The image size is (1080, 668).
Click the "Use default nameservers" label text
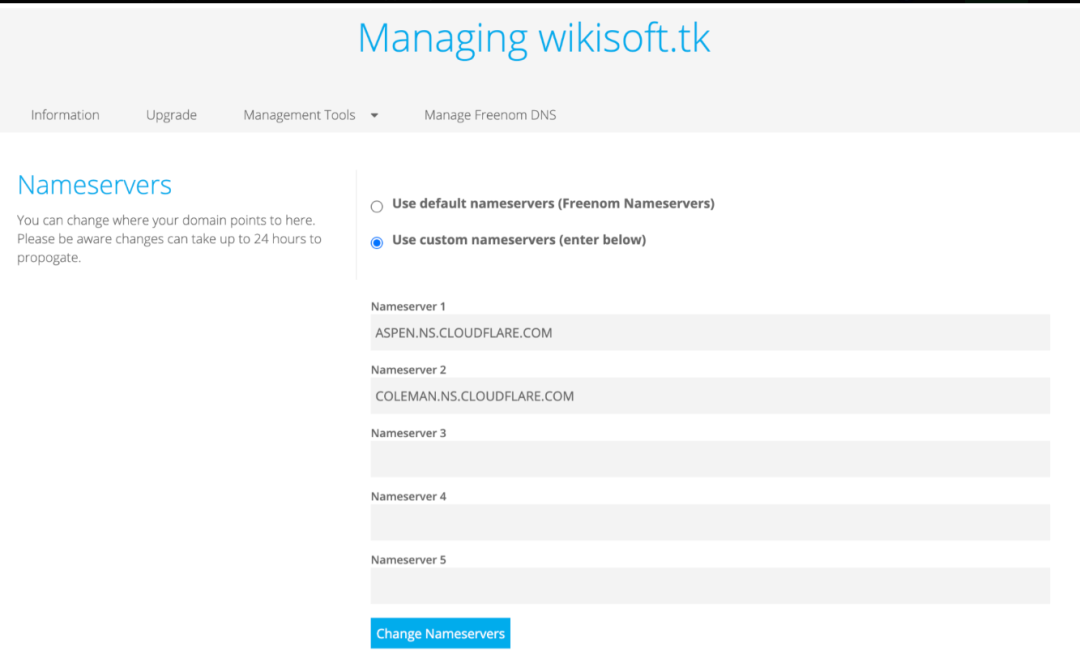(x=553, y=203)
